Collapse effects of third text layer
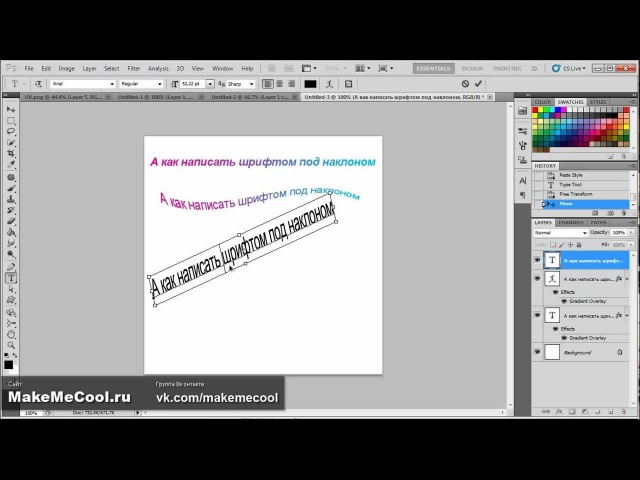 pyautogui.click(x=627, y=316)
